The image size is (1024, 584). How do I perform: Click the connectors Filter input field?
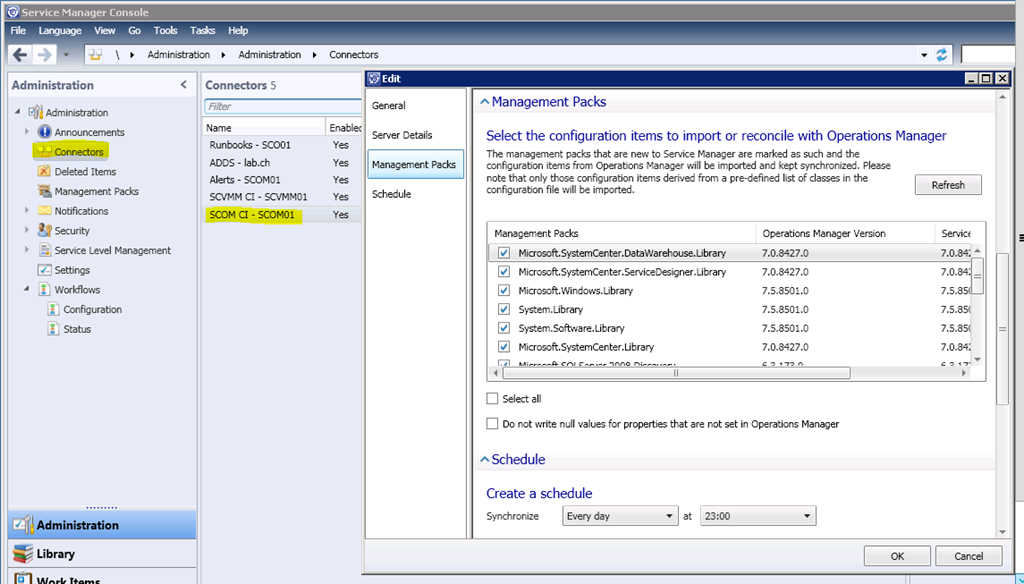[280, 106]
